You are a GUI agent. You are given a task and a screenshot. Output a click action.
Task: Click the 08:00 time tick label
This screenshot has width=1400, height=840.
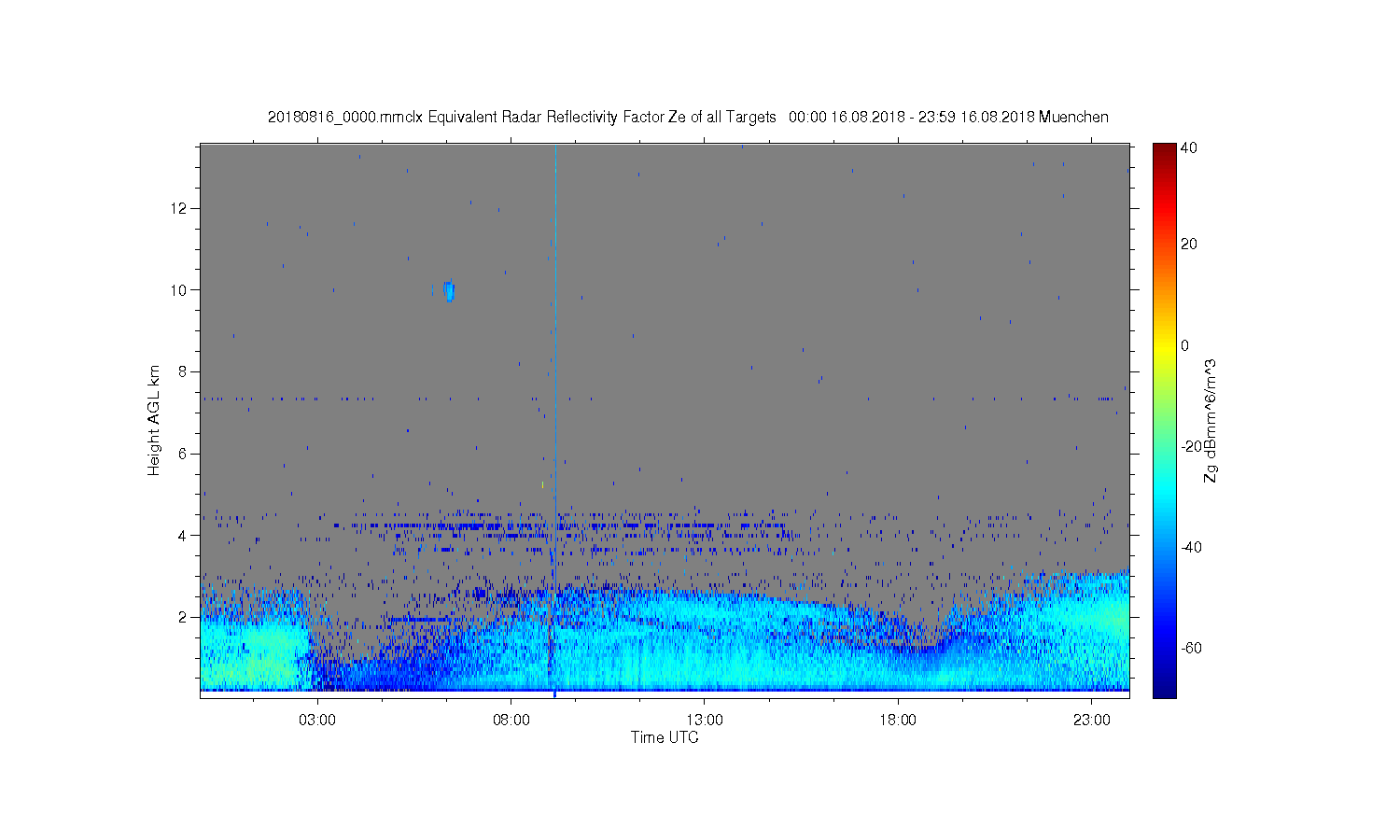(x=511, y=721)
